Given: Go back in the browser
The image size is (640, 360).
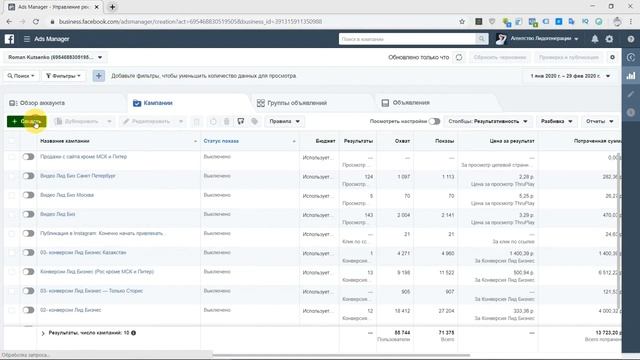Looking at the screenshot, I should click(x=9, y=22).
